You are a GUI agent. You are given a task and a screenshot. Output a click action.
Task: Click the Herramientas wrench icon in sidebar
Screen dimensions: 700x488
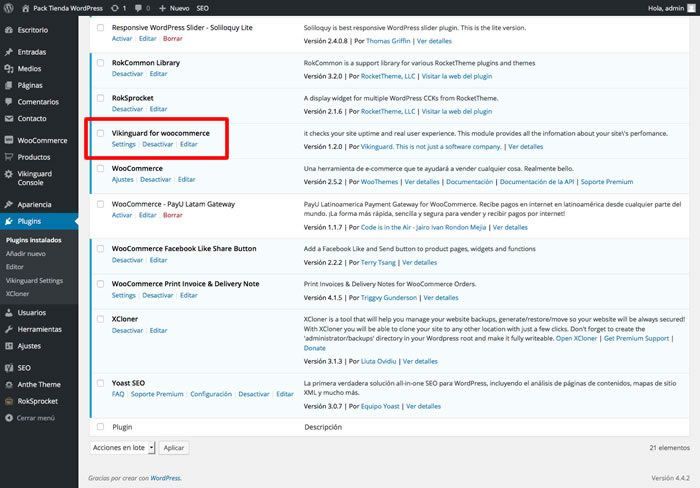point(9,329)
